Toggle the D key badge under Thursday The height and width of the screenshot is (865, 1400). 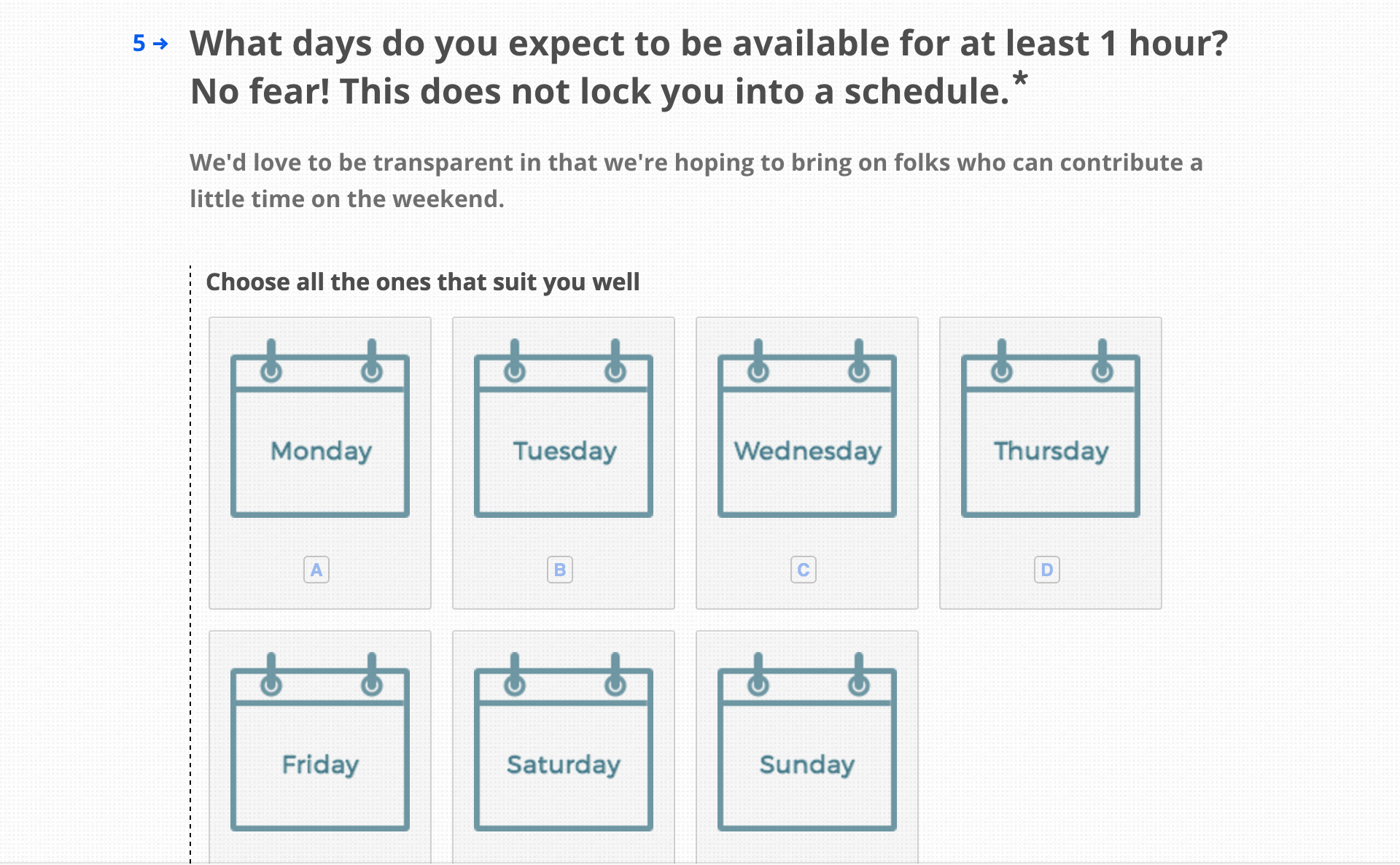pyautogui.click(x=1047, y=570)
